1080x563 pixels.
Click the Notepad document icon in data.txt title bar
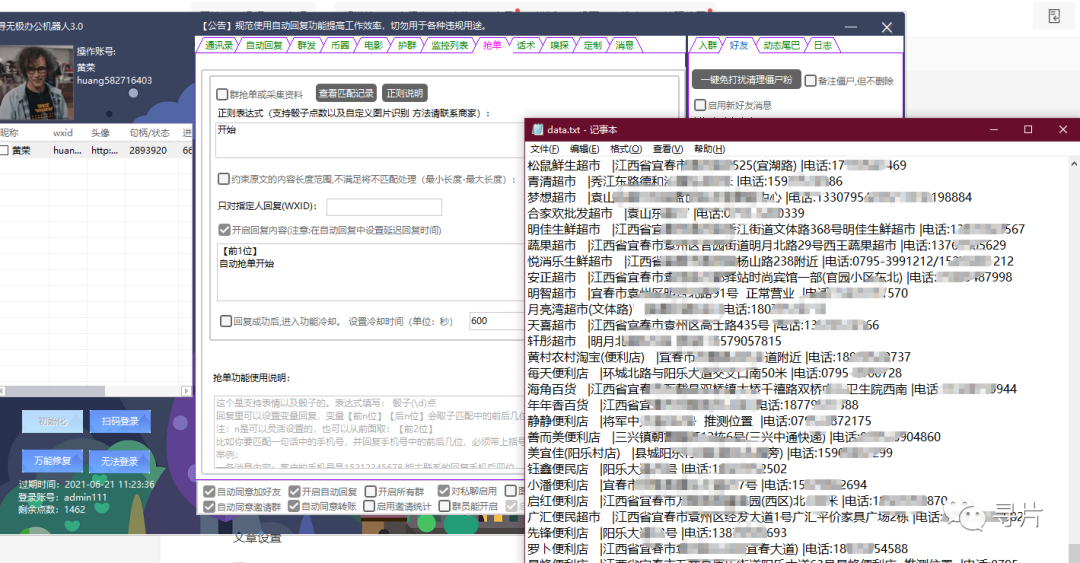coord(538,130)
